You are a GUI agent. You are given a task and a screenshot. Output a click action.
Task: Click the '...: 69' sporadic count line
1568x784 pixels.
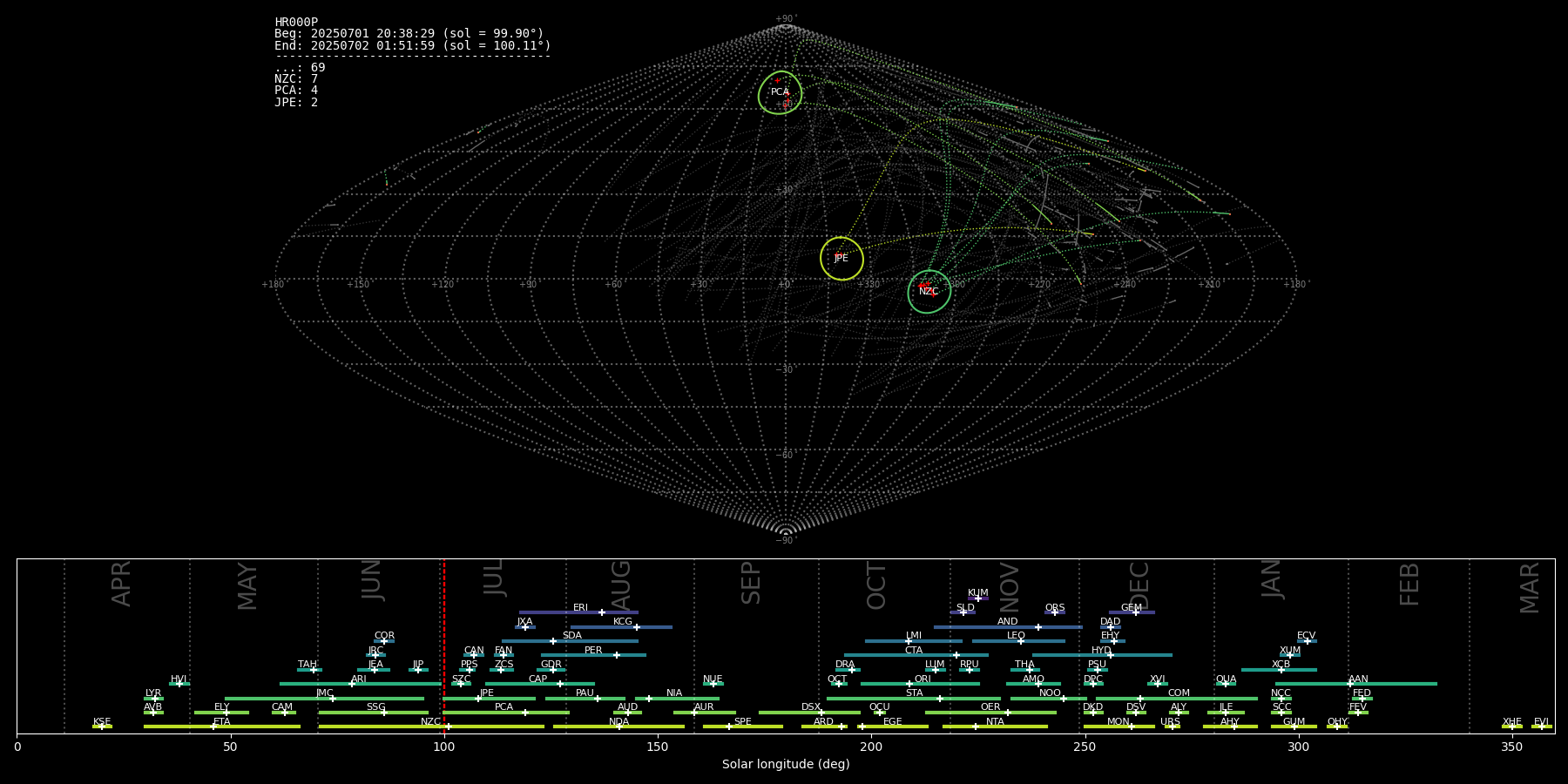pos(300,67)
